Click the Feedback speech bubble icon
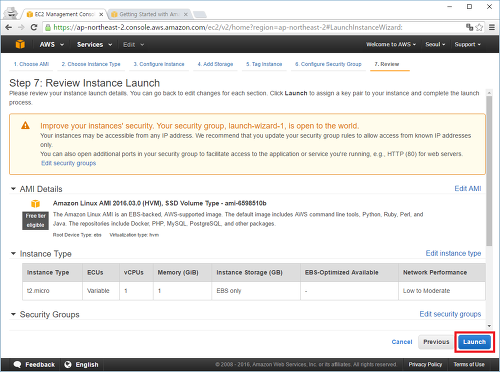The image size is (500, 372). click(x=17, y=364)
